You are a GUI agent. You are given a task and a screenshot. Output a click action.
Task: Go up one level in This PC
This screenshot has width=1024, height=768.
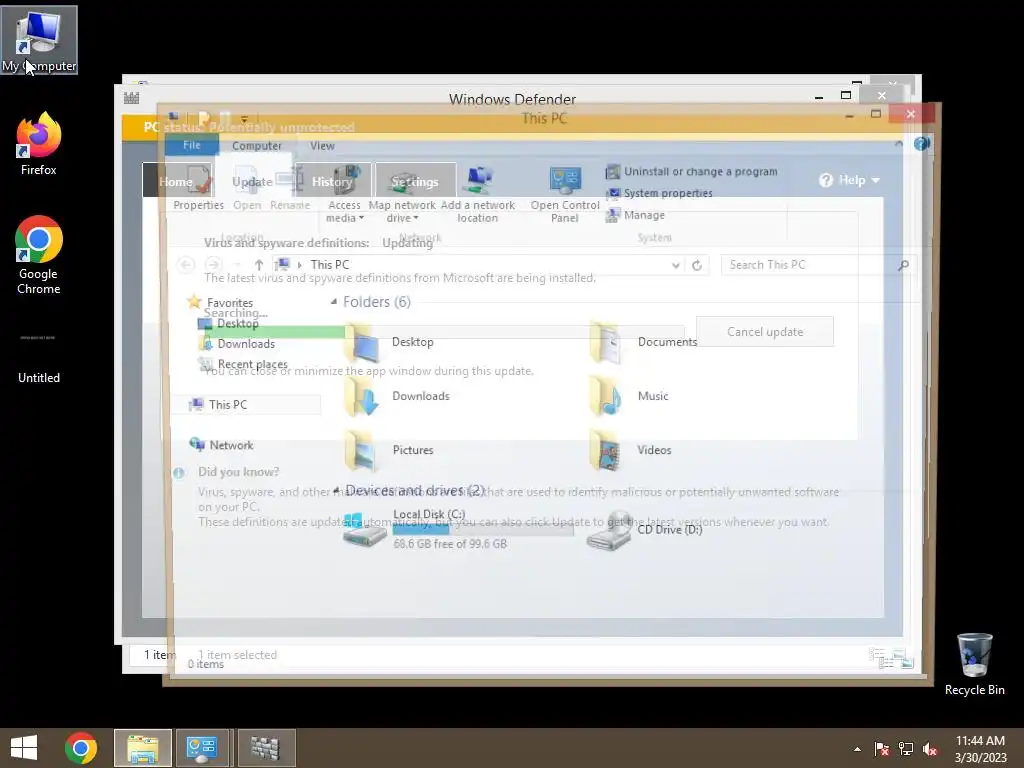pos(259,264)
